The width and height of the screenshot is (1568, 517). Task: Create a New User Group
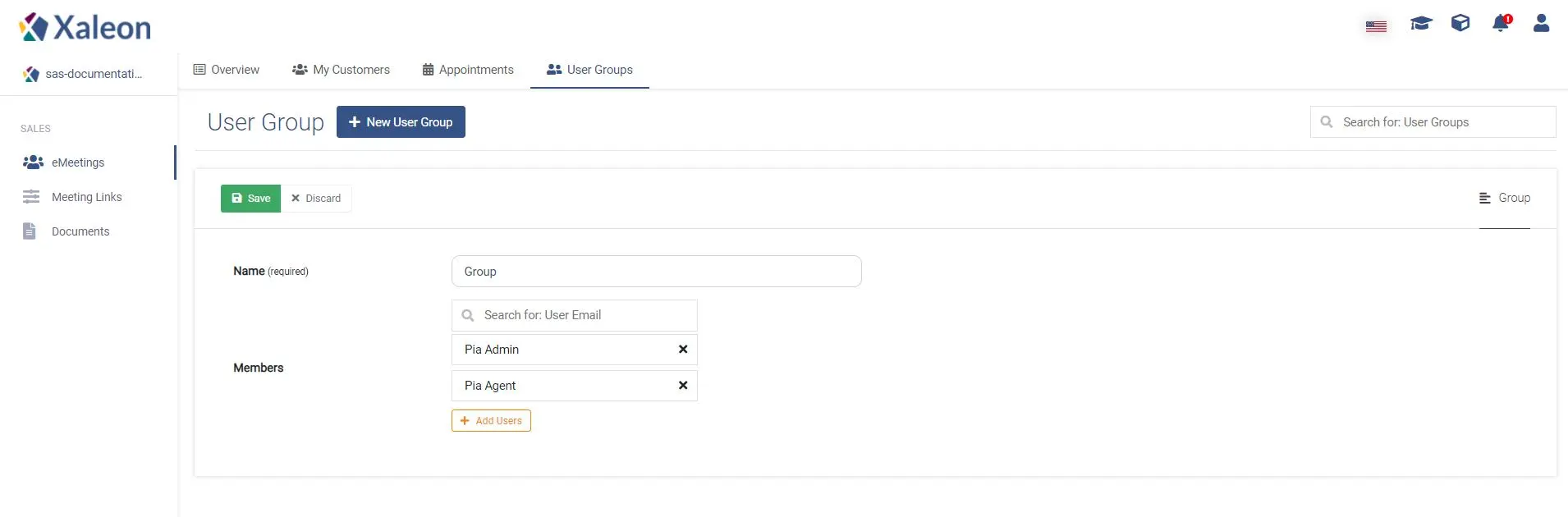[401, 122]
